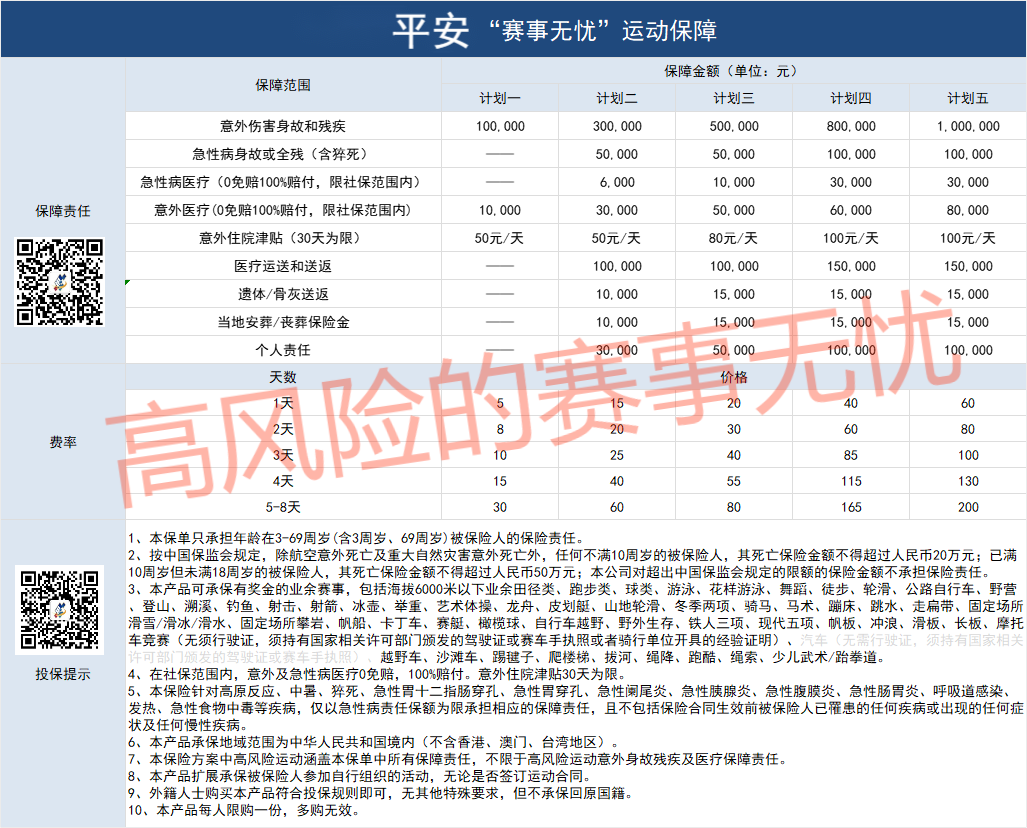The image size is (1027, 828).
Task: Click the 300,000 value in 计划二
Action: point(616,126)
